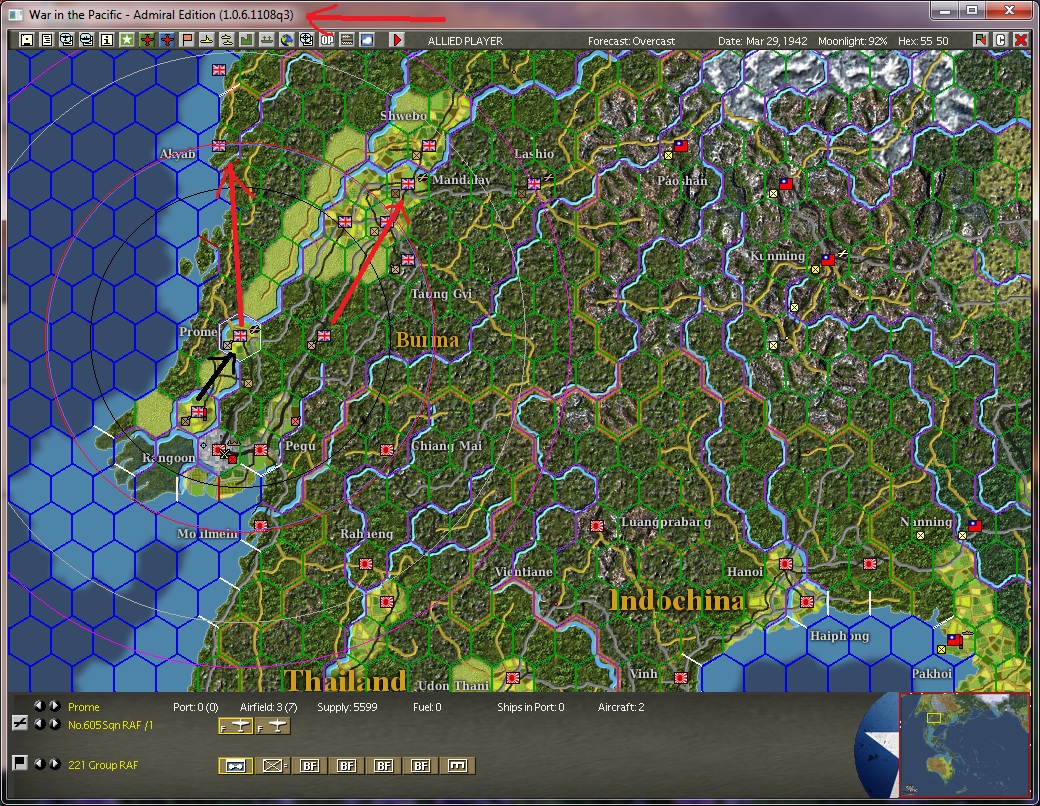The height and width of the screenshot is (806, 1040).
Task: Click the save game disk icon
Action: click(27, 40)
